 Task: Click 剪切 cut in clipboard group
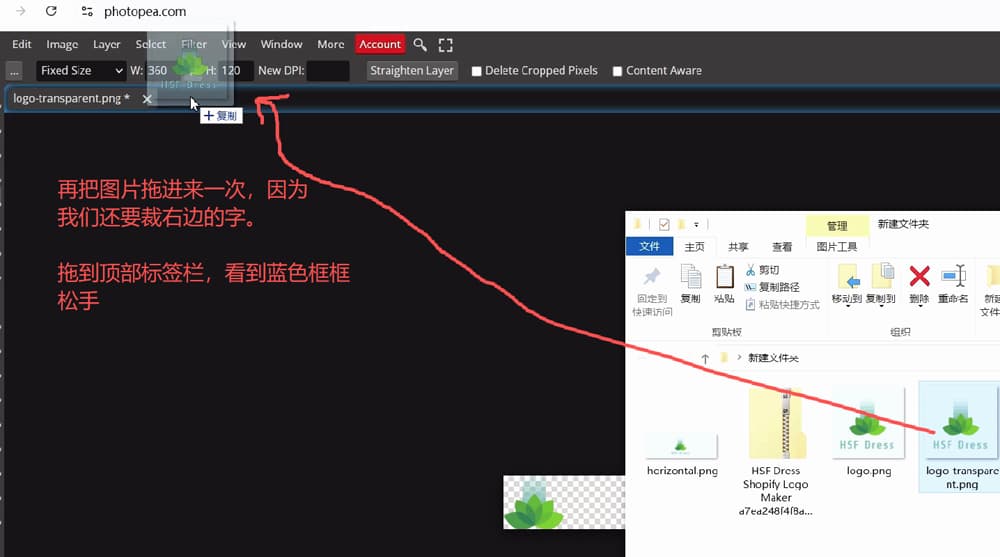click(x=763, y=270)
